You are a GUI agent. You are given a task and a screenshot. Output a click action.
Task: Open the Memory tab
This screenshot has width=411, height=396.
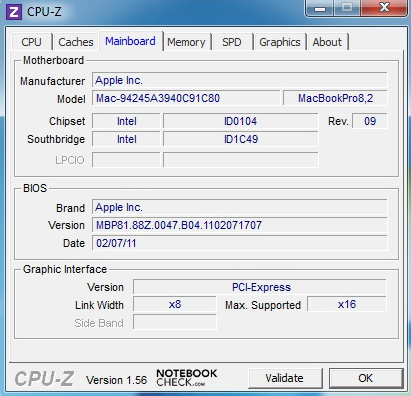click(x=186, y=42)
